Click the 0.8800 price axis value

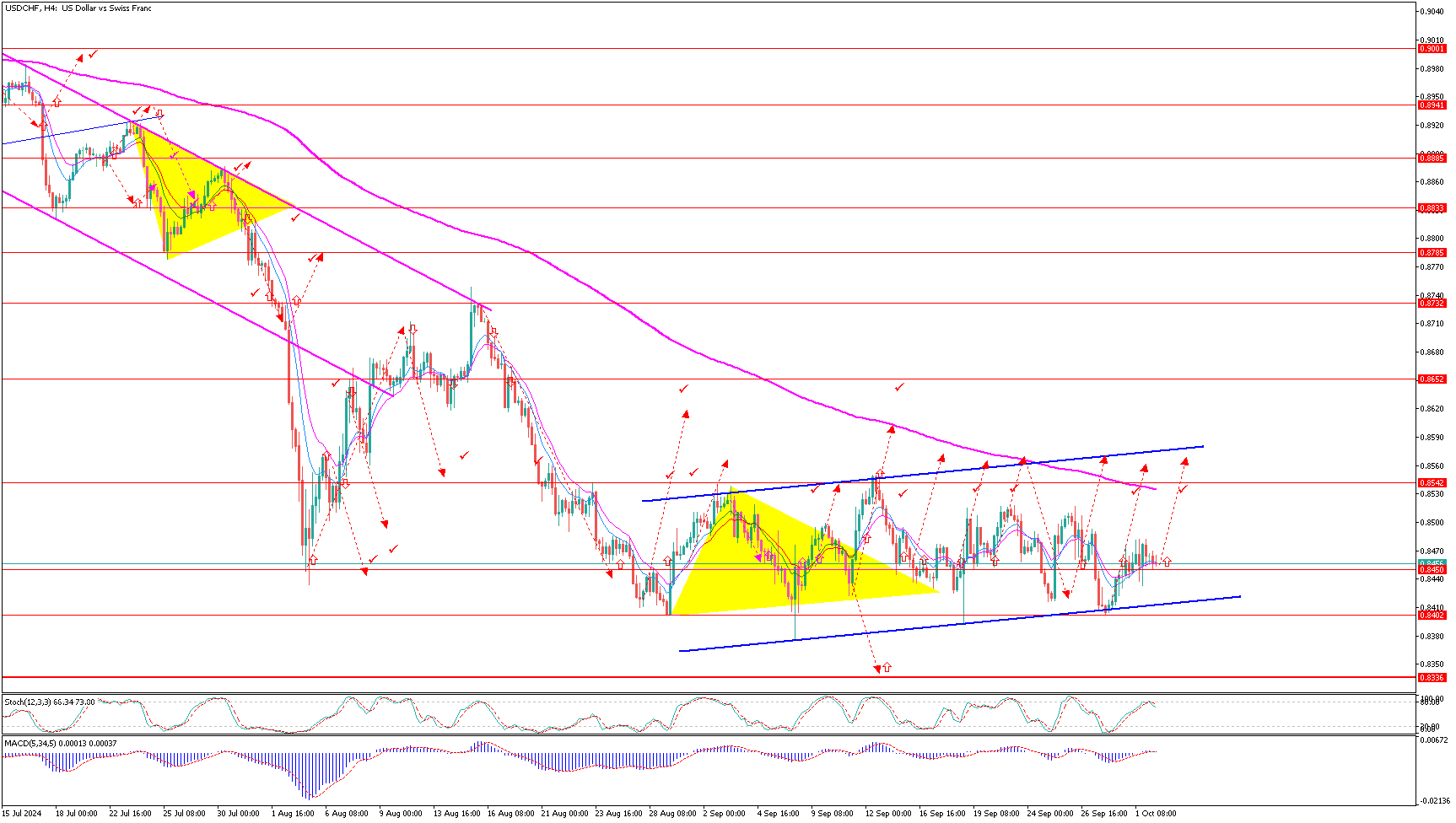1432,239
